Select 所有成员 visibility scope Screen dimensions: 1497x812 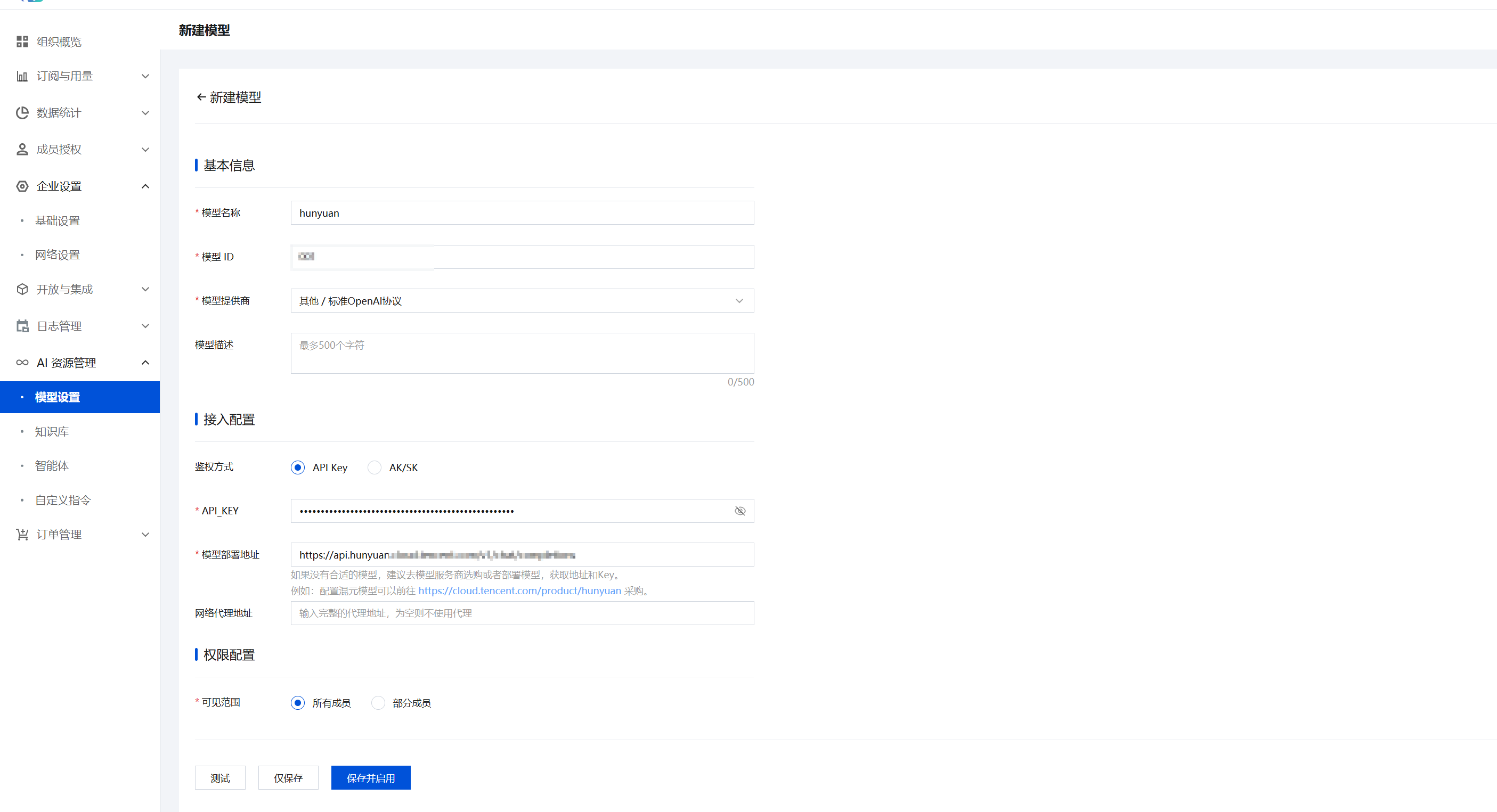coord(298,703)
